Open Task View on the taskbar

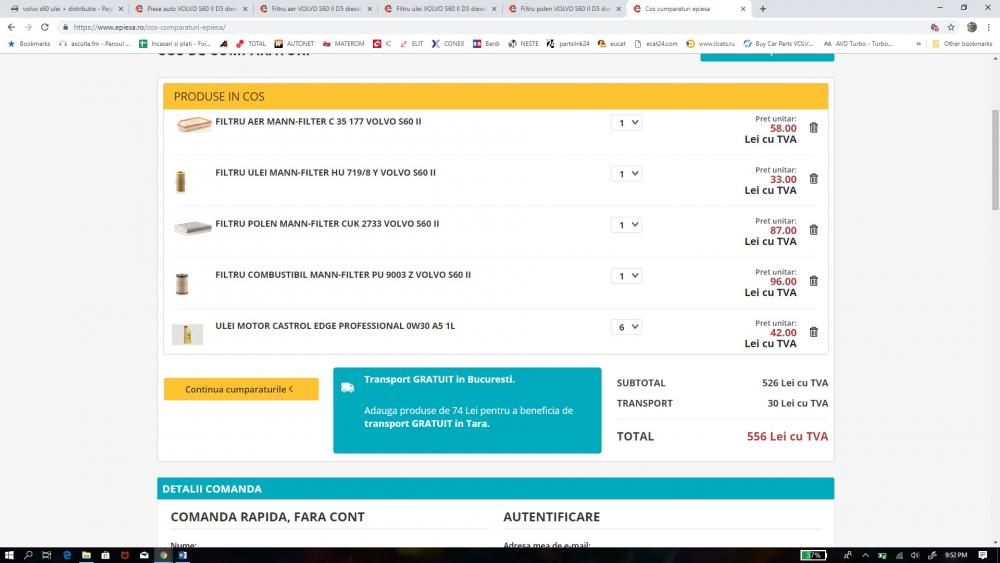[x=47, y=555]
